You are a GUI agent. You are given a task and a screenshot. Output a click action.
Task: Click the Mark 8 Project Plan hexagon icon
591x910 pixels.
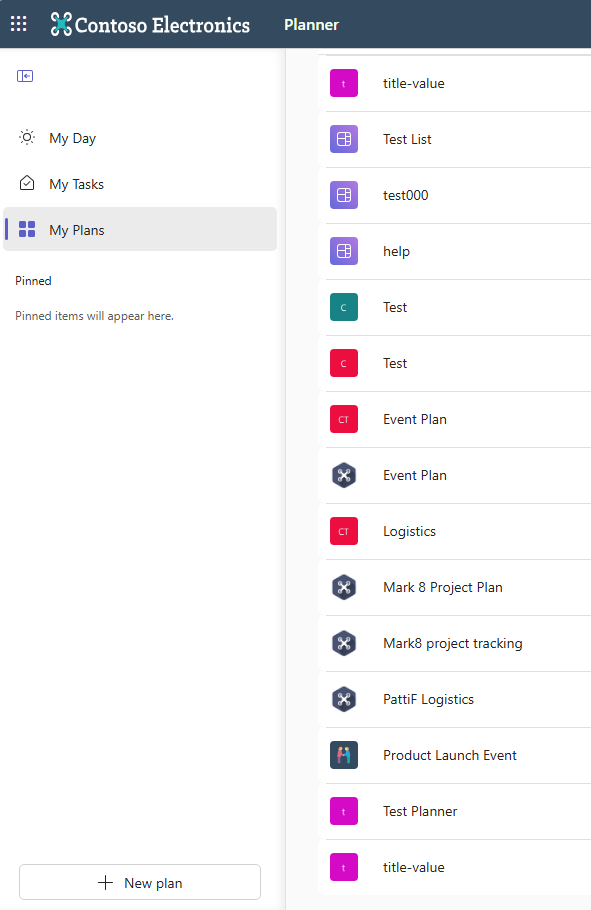(344, 587)
